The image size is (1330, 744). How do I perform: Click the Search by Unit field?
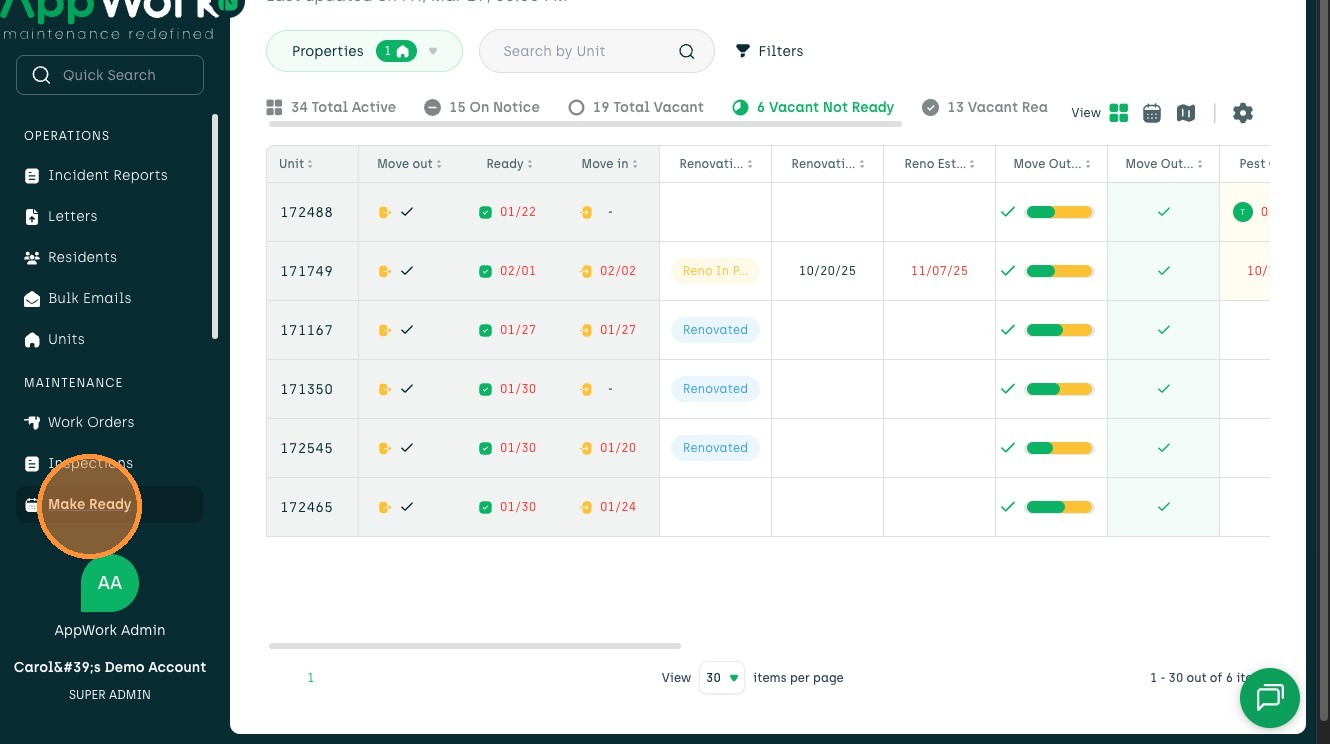click(580, 51)
